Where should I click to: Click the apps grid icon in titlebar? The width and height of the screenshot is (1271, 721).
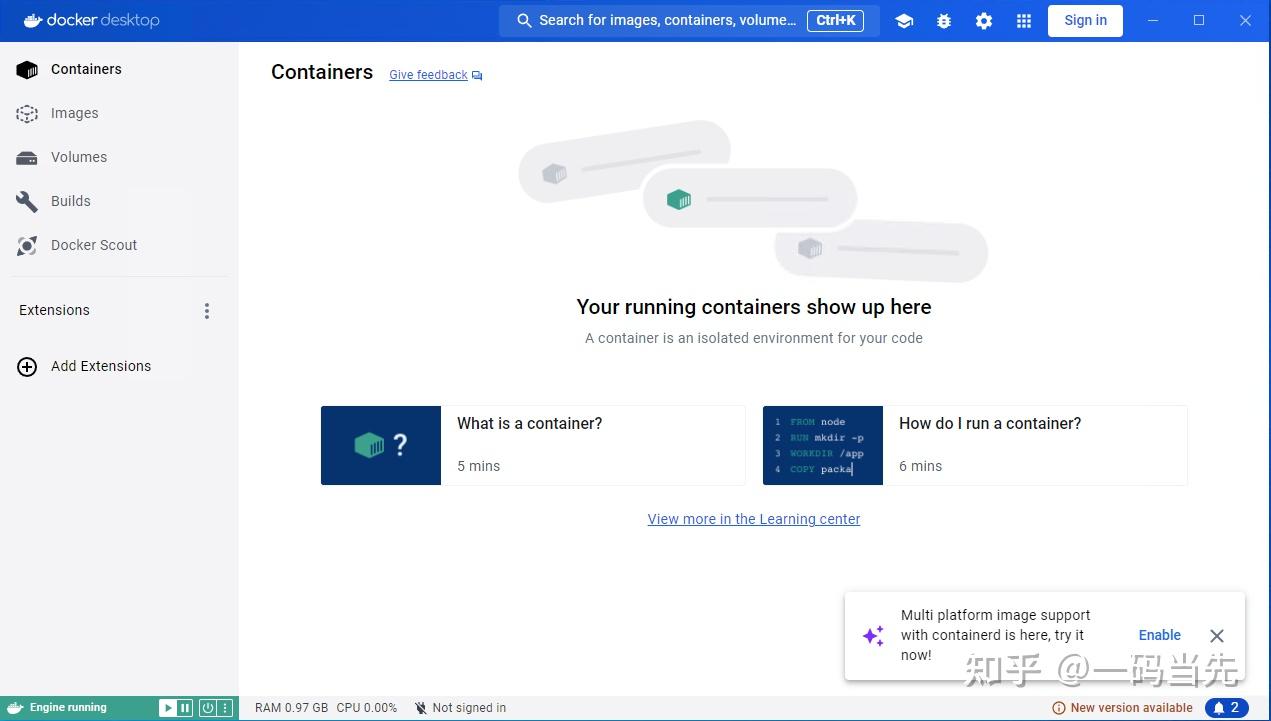point(1023,20)
